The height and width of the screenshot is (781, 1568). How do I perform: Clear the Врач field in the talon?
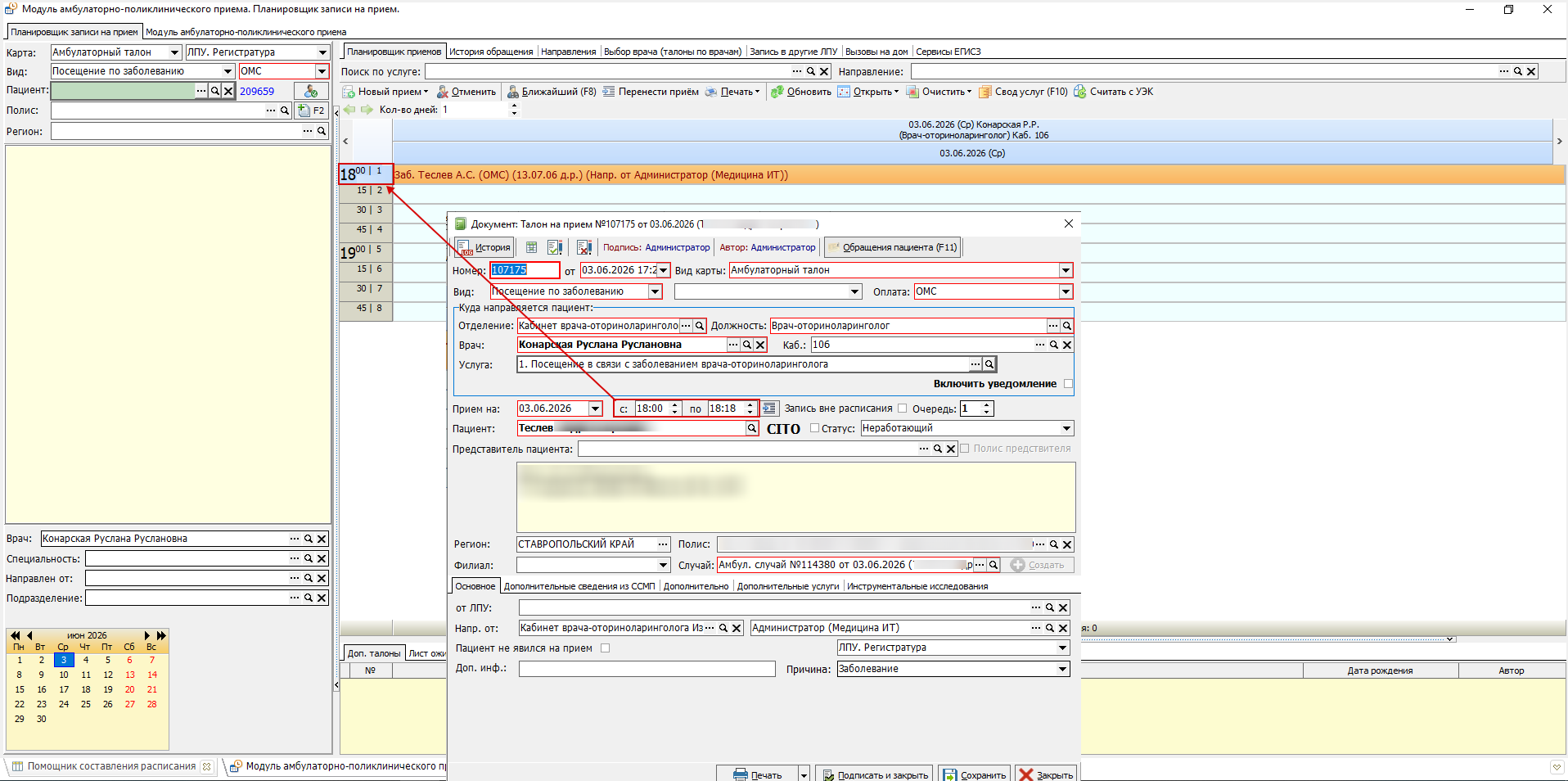pyautogui.click(x=761, y=345)
